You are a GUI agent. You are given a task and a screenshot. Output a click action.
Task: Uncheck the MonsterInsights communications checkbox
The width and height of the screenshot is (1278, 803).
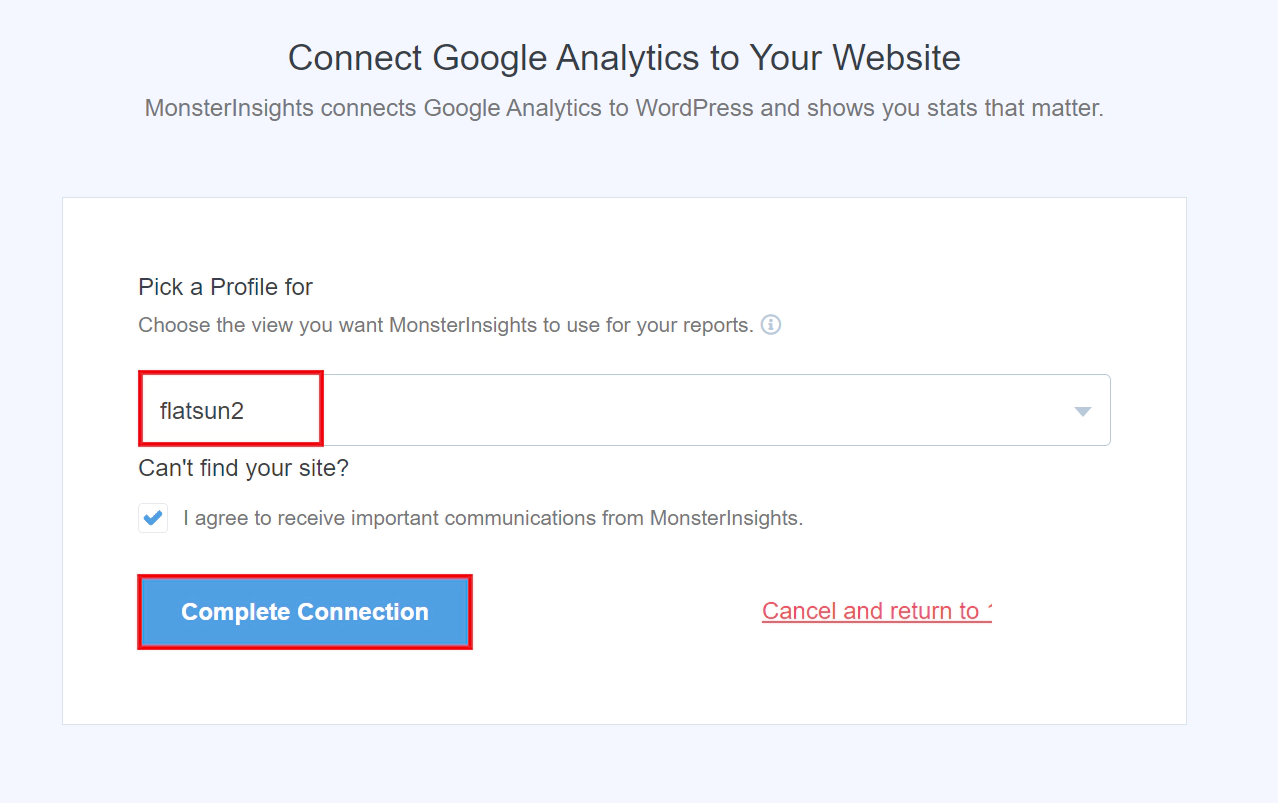pyautogui.click(x=153, y=518)
